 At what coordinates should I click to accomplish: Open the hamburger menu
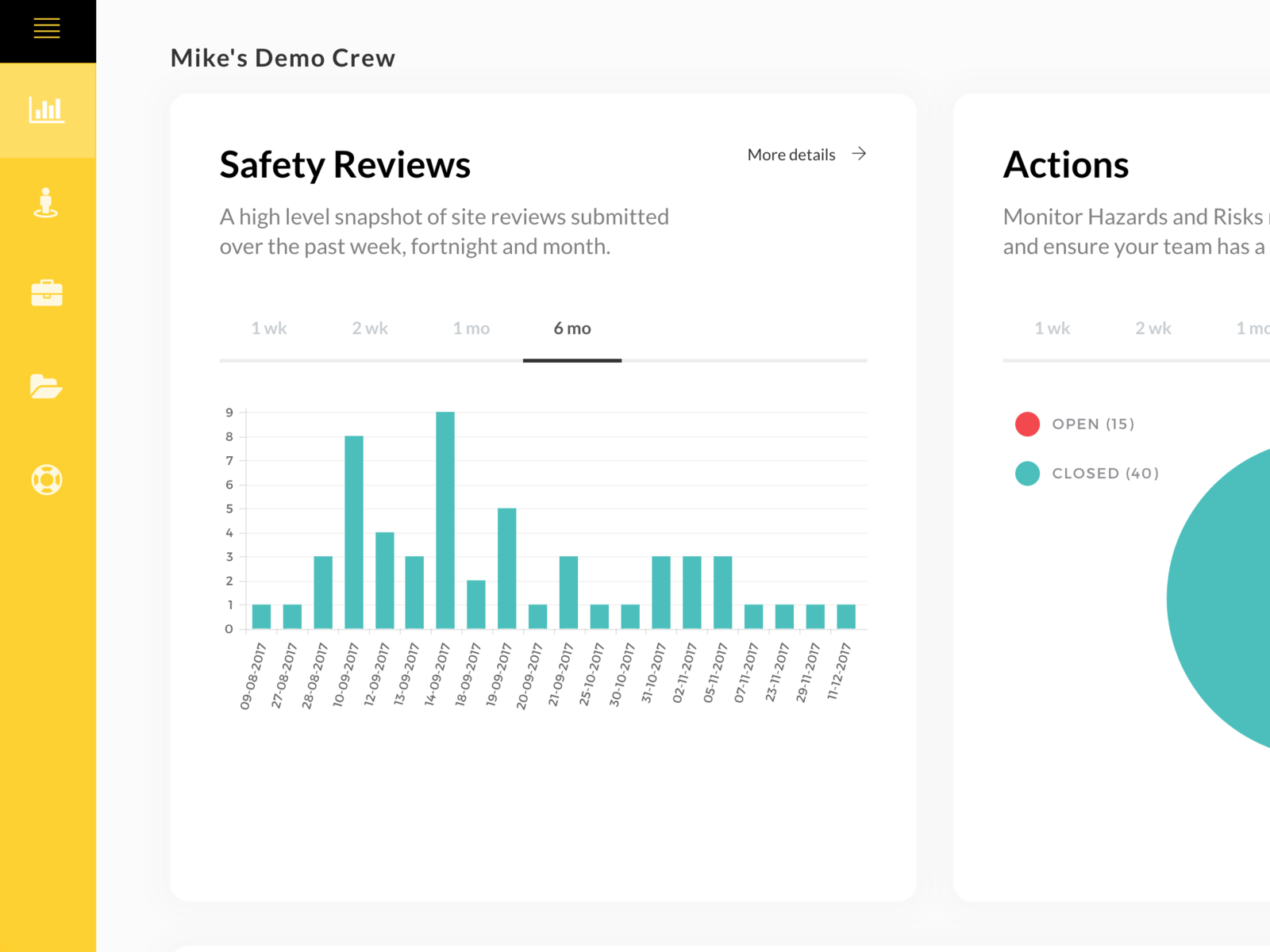[x=47, y=29]
